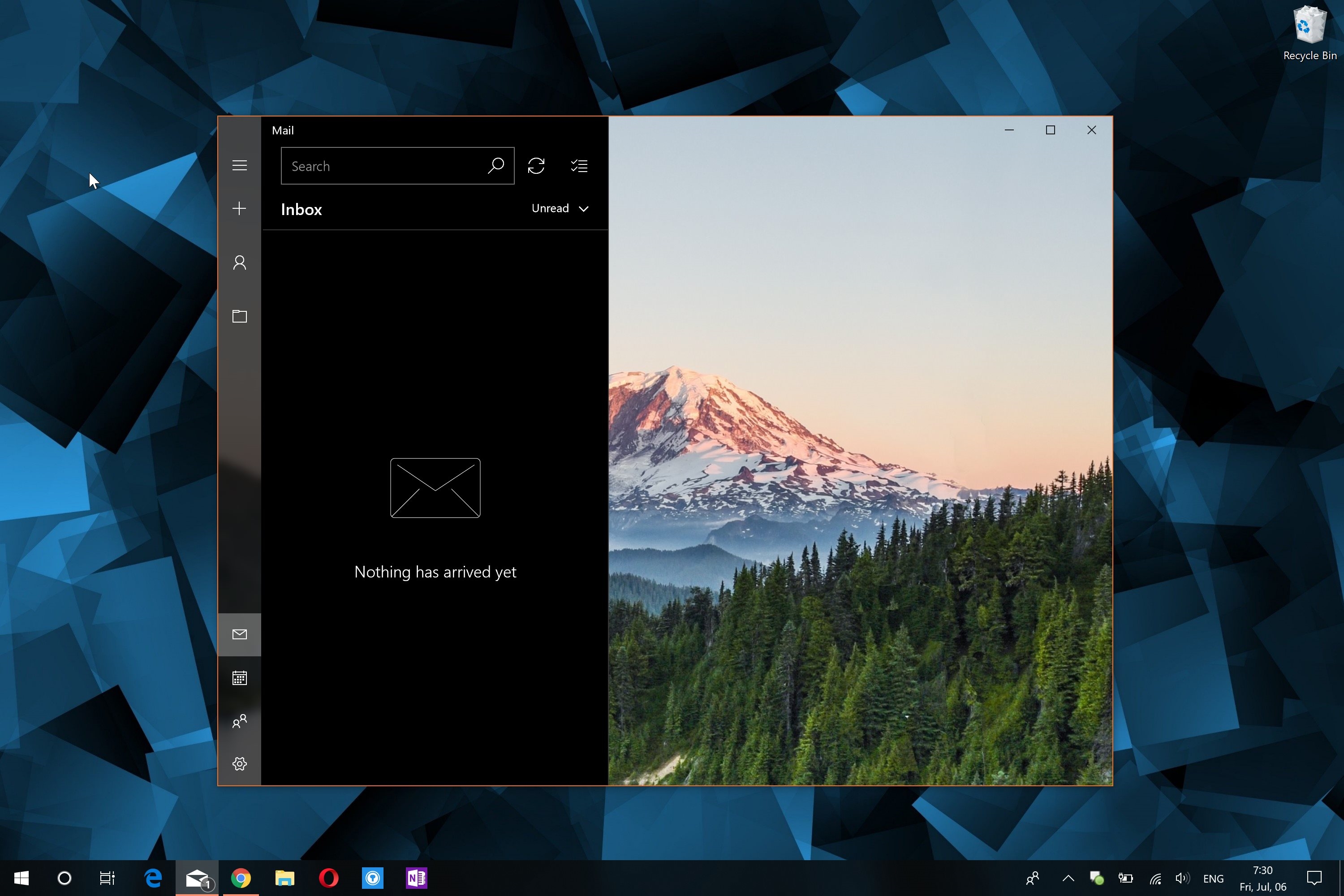Open the Action Center notifications

[1314, 878]
